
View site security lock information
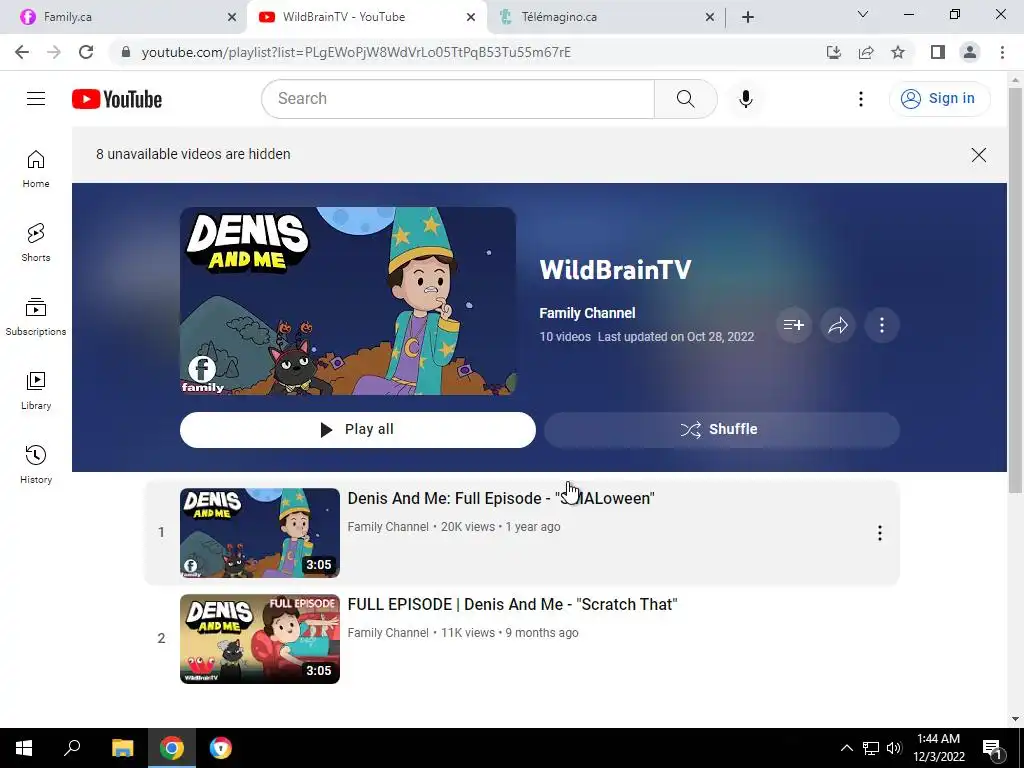pyautogui.click(x=126, y=52)
